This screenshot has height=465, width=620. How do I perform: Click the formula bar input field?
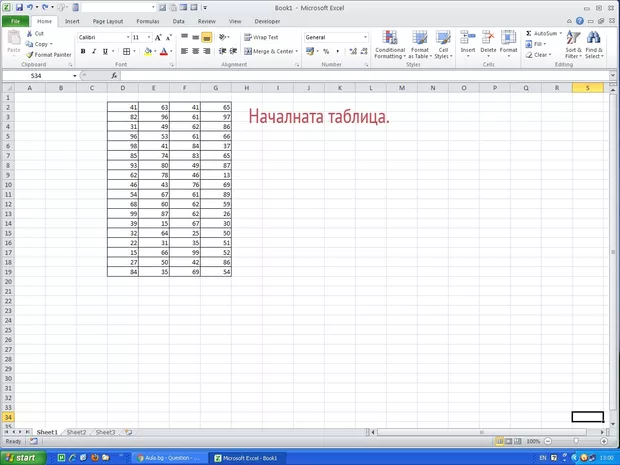(365, 75)
